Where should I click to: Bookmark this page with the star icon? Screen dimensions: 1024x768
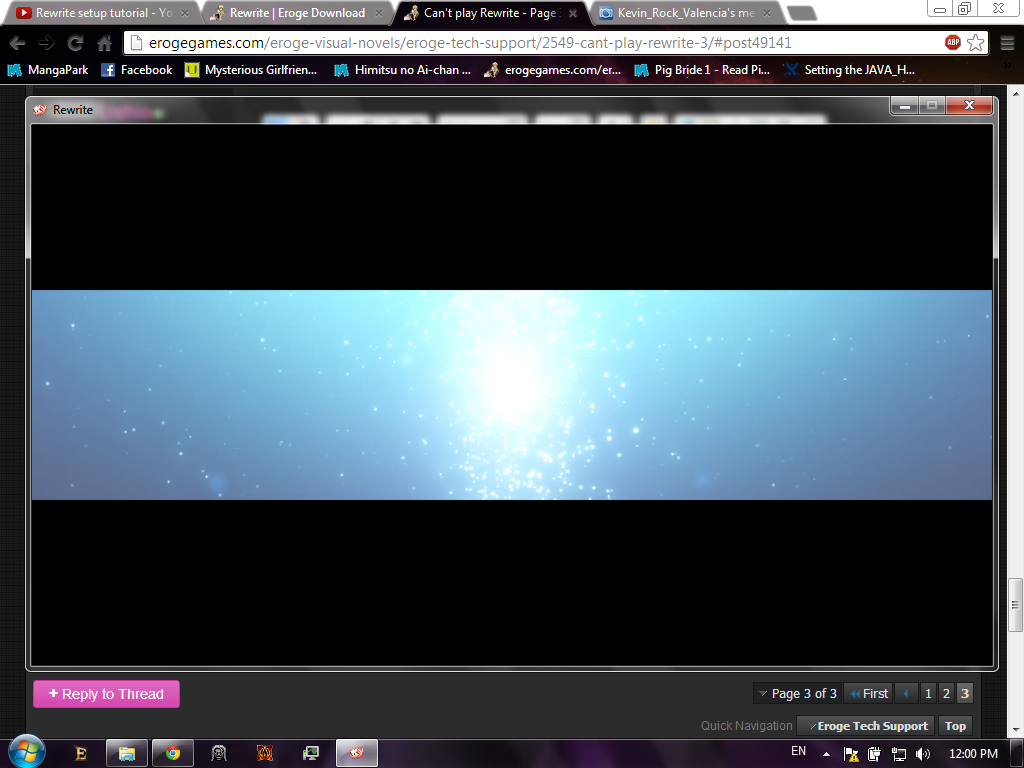[975, 43]
